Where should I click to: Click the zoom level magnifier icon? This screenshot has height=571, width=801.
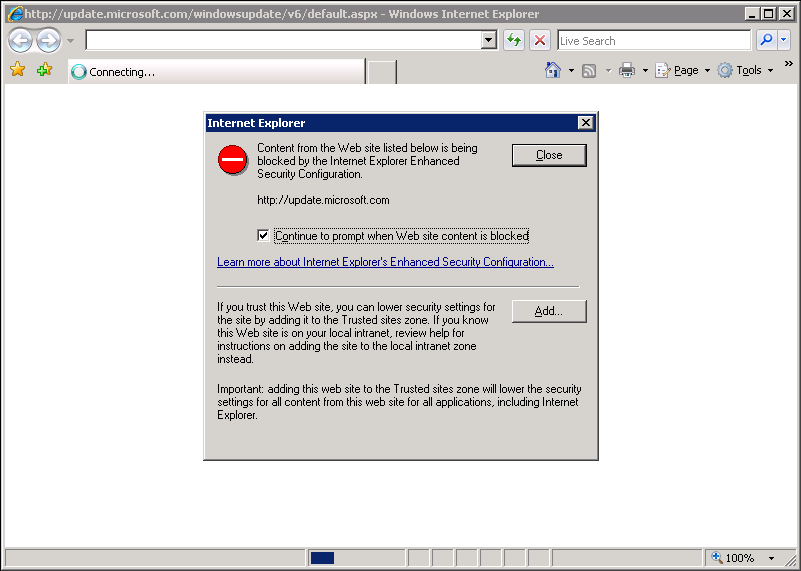click(x=717, y=557)
